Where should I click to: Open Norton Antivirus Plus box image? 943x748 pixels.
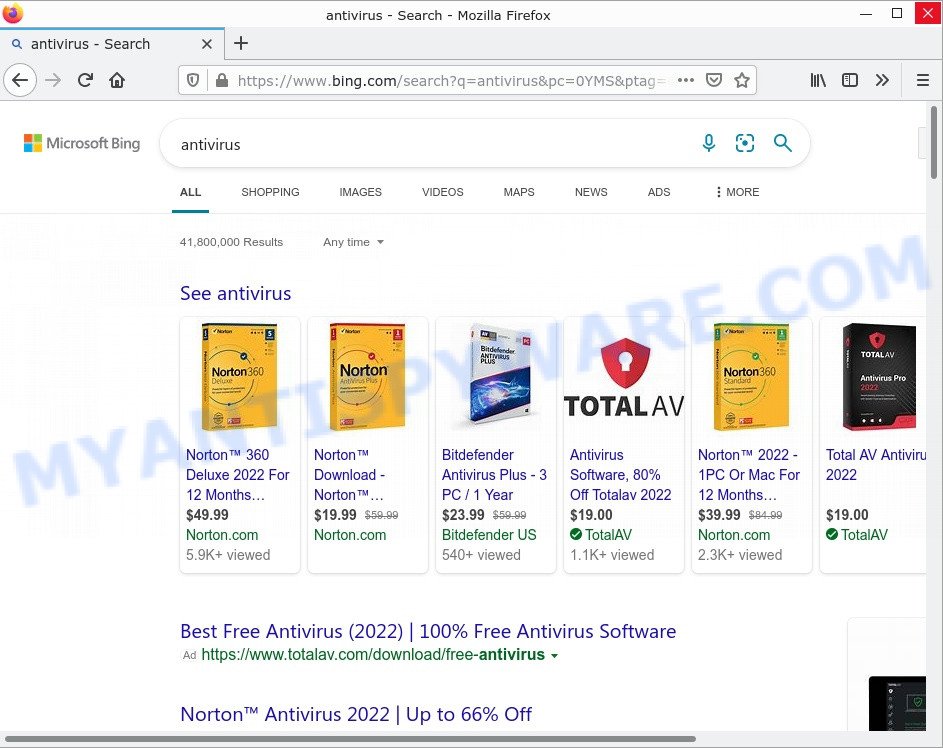(367, 377)
